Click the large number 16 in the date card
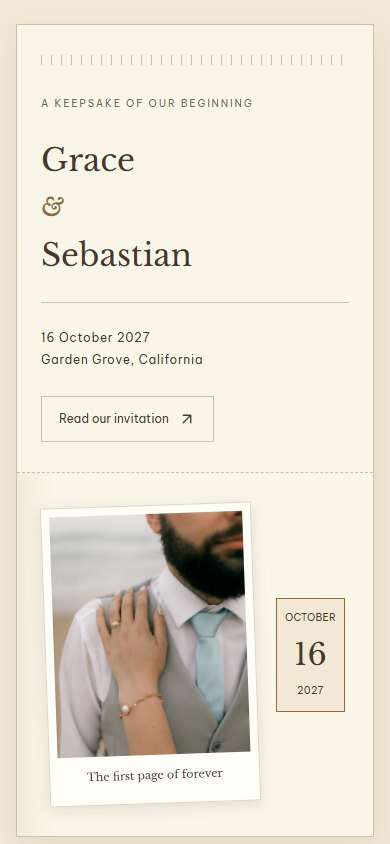 point(310,654)
